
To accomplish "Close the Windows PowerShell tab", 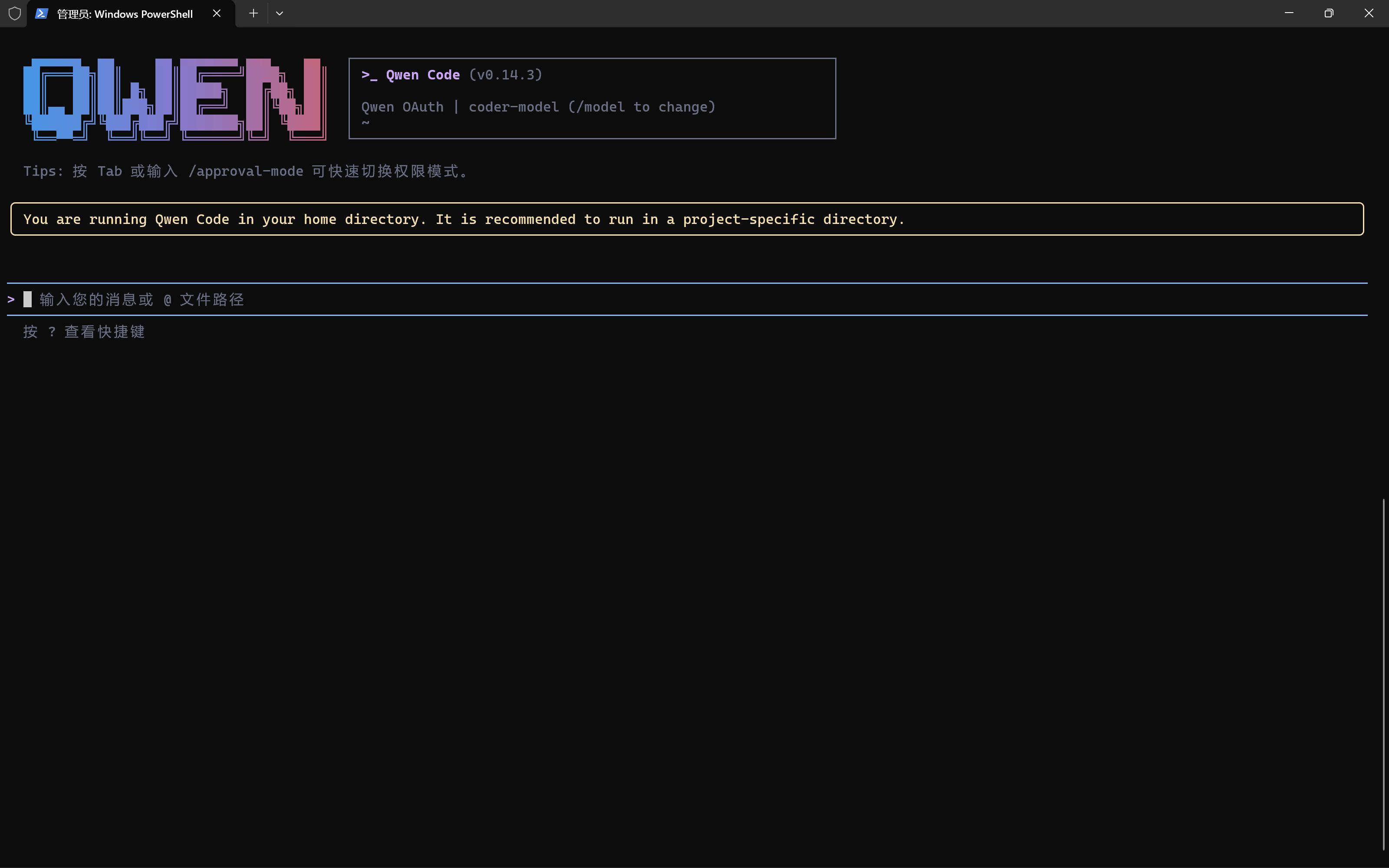I will coord(217,13).
